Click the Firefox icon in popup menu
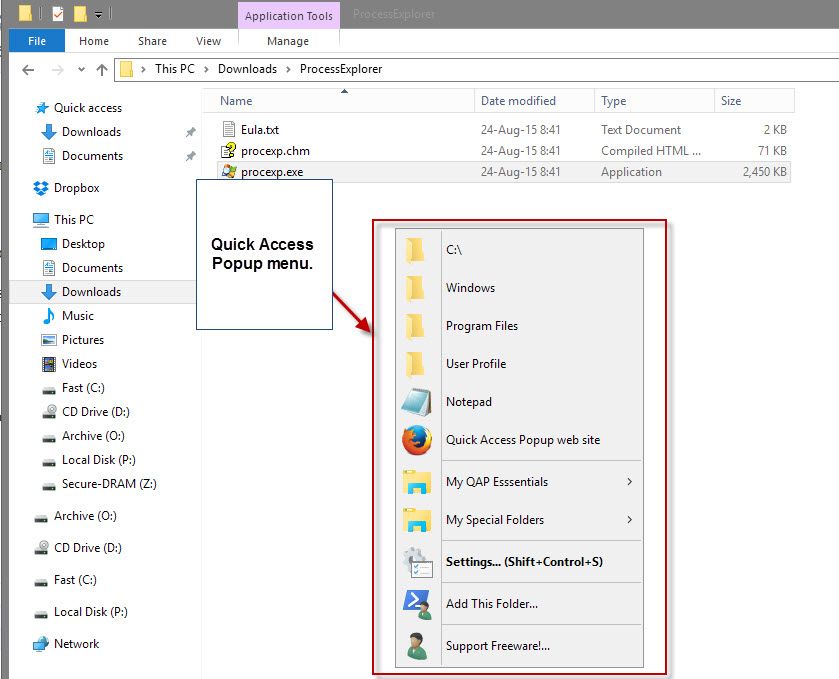The image size is (839, 679). pos(417,440)
